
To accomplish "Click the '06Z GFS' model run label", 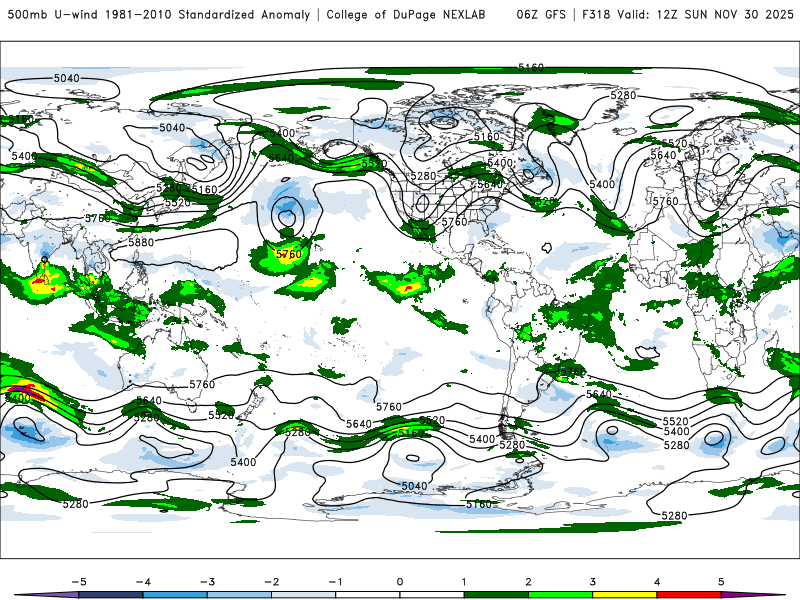I will pyautogui.click(x=541, y=14).
